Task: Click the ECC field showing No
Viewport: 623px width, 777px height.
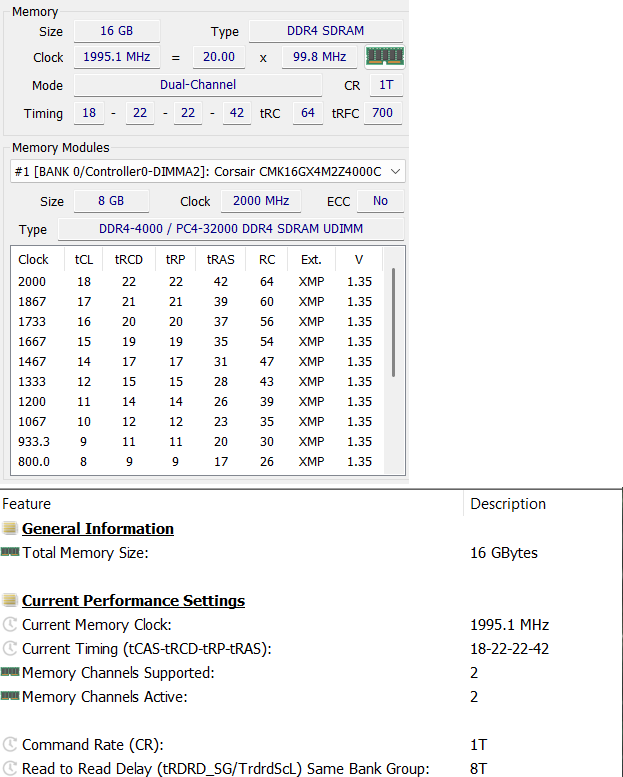Action: tap(381, 201)
